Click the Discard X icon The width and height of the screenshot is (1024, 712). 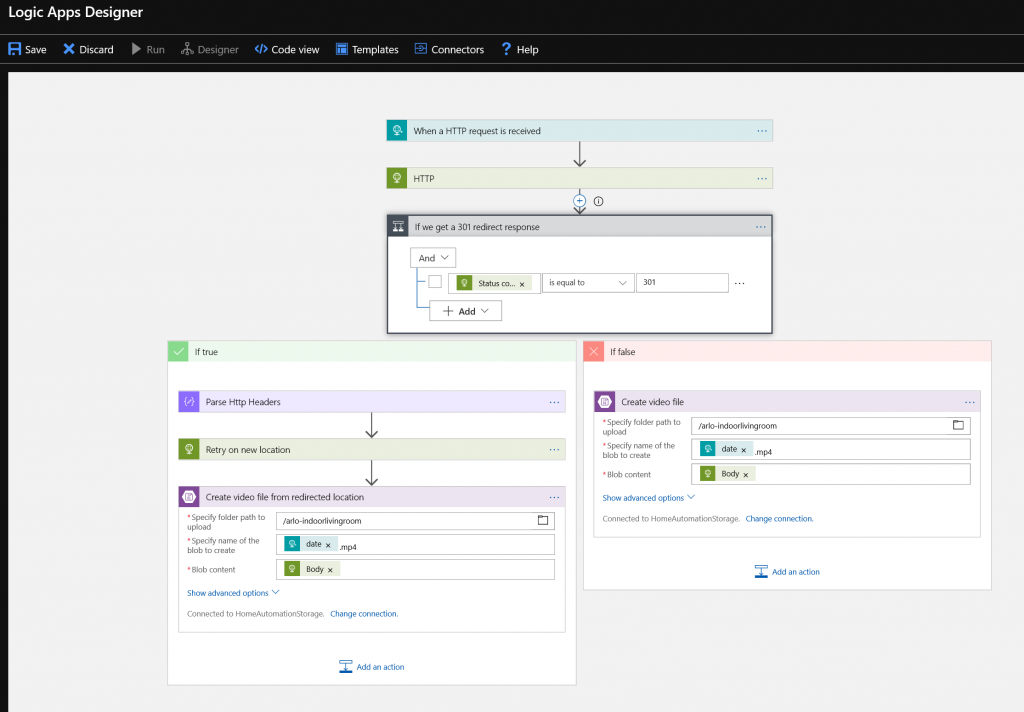[69, 49]
